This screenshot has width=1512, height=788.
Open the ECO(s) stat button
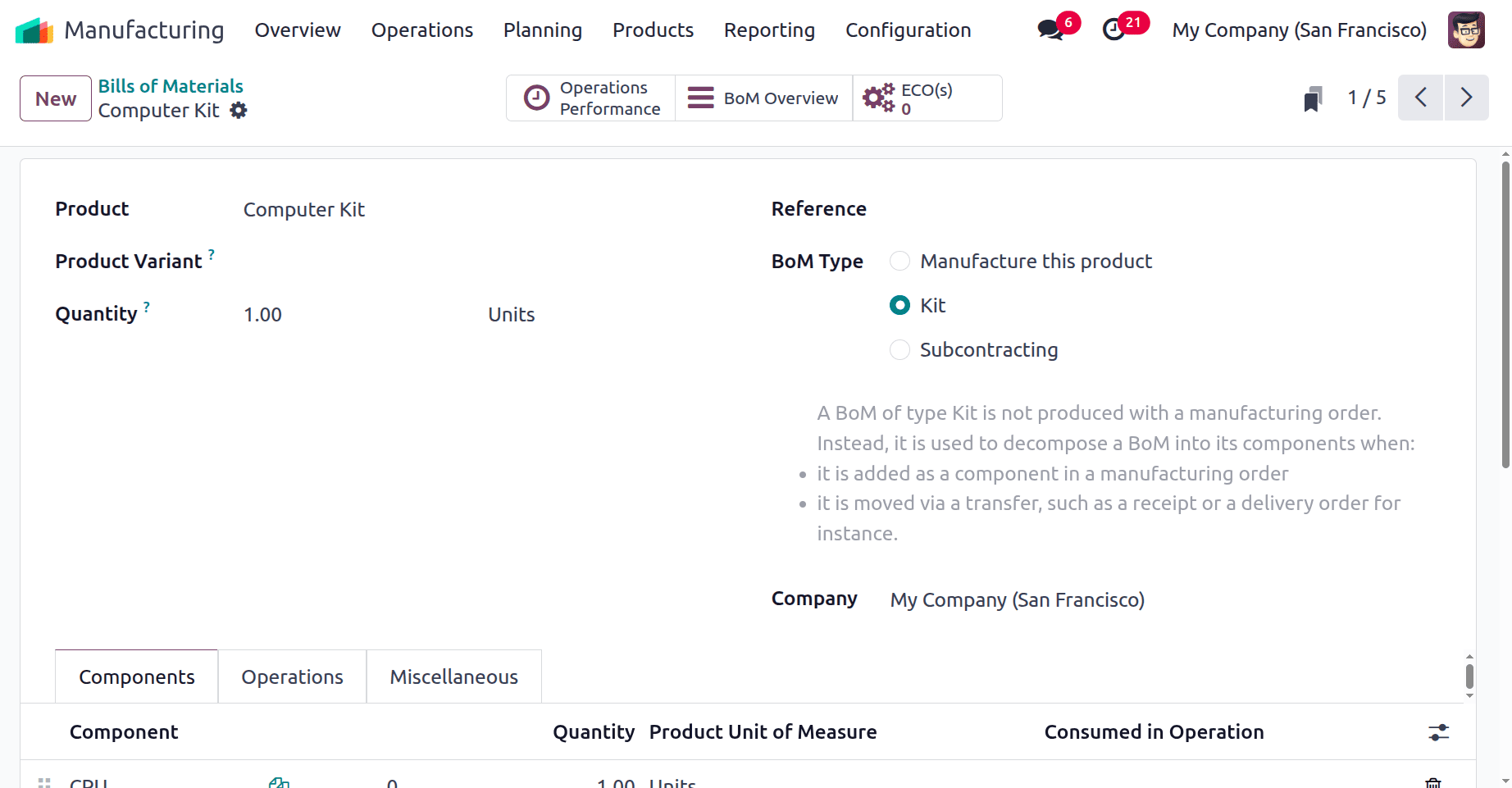tap(927, 98)
